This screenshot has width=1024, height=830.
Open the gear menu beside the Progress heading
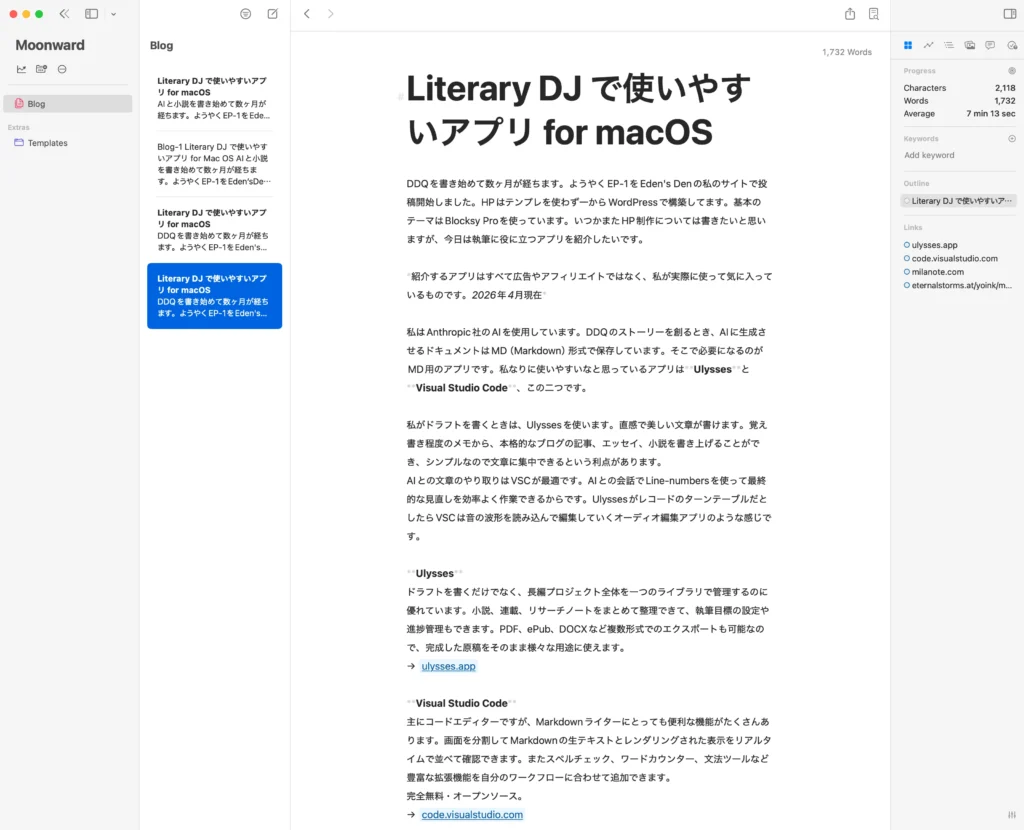[1011, 70]
